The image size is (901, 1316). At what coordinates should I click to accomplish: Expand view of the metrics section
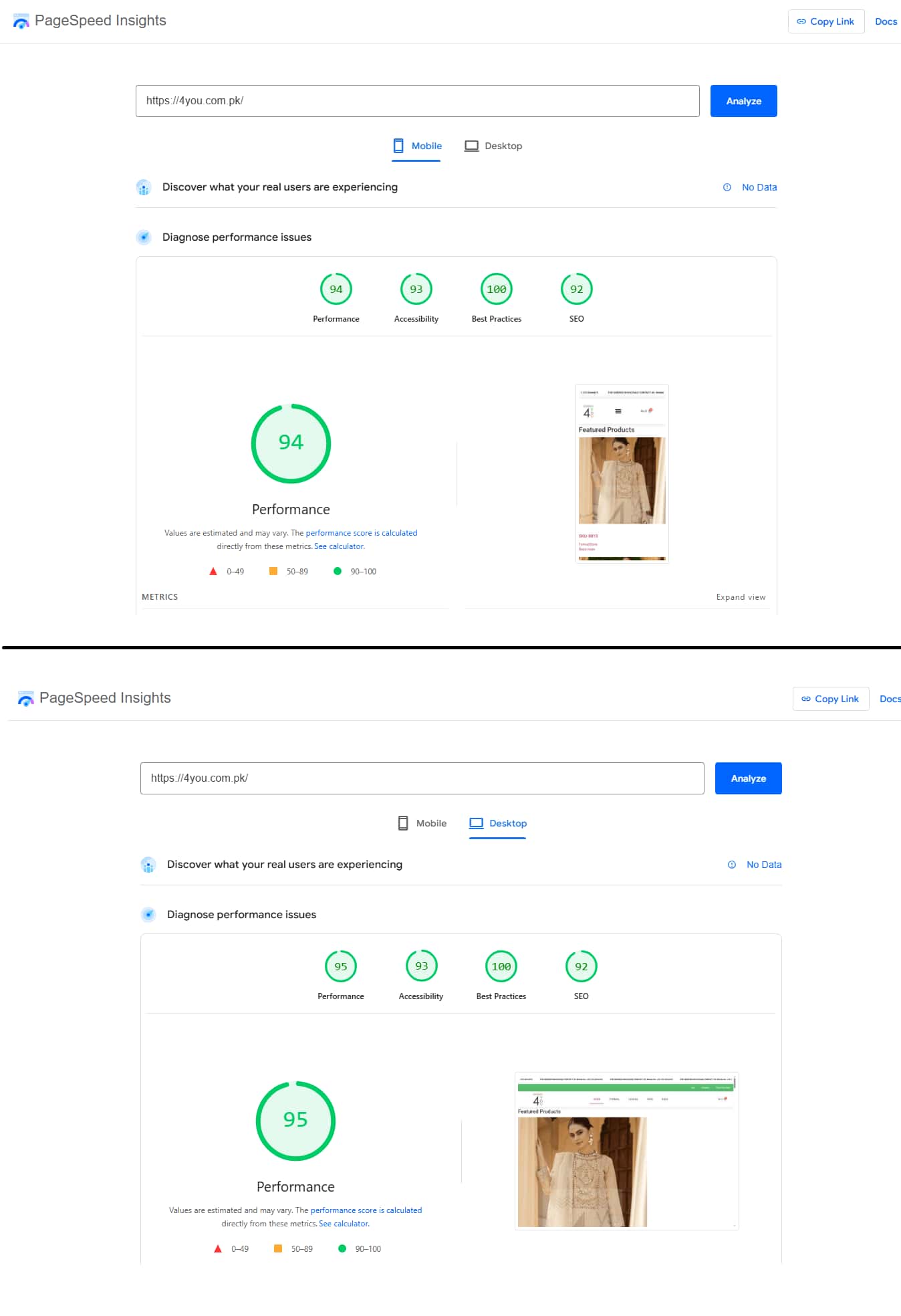click(741, 597)
